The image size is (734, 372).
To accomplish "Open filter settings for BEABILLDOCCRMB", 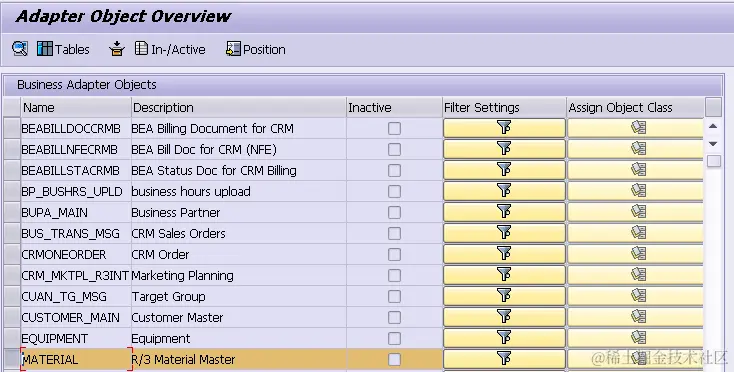I will (504, 128).
